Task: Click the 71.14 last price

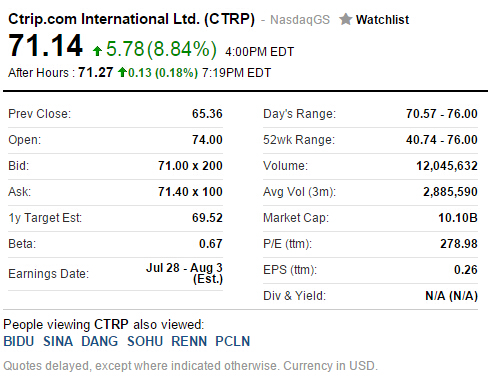Action: pos(45,46)
